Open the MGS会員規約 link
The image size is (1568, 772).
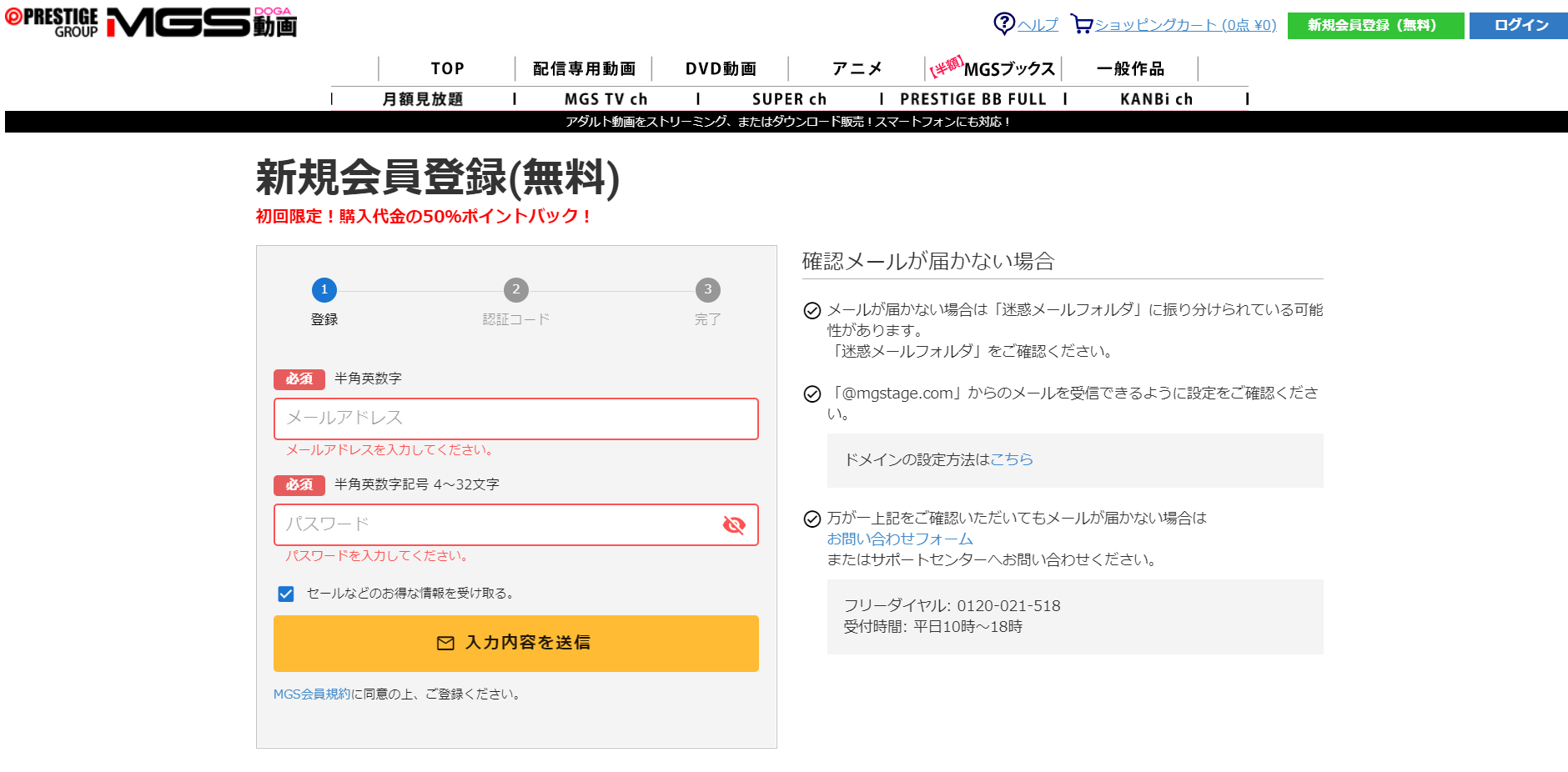(x=312, y=694)
